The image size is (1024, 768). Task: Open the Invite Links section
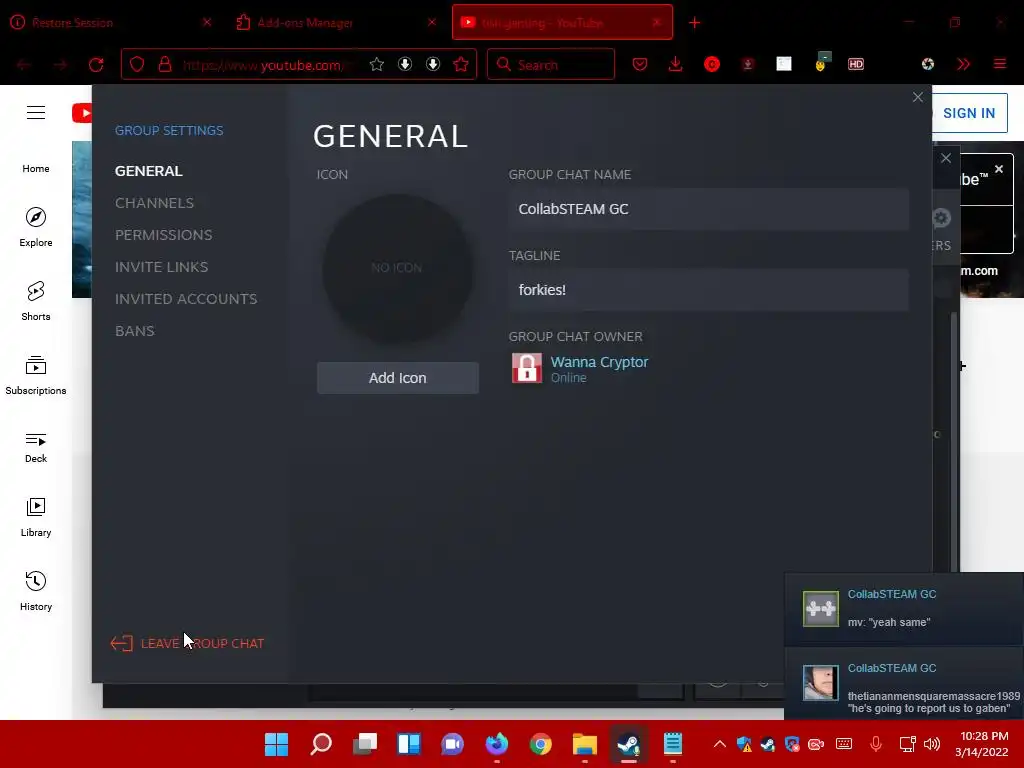[161, 267]
